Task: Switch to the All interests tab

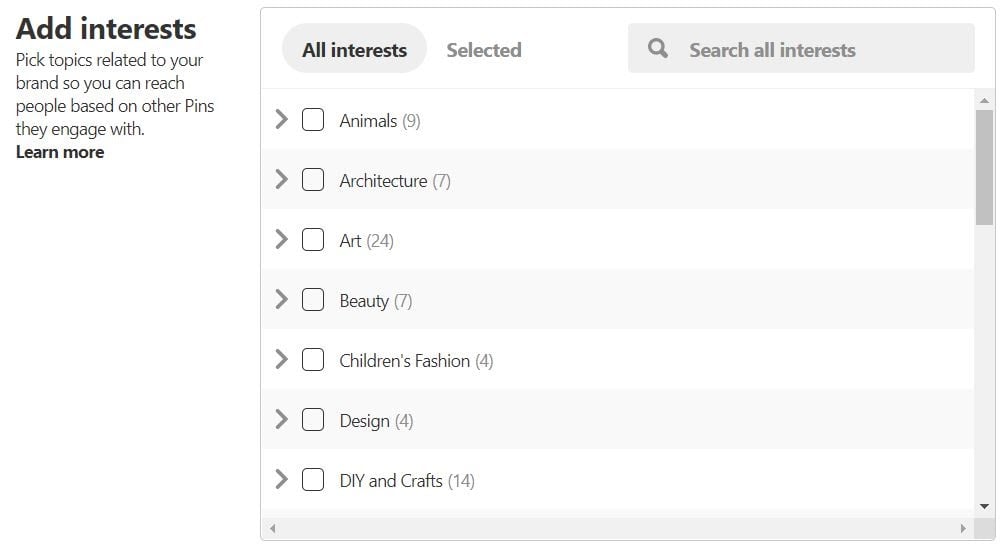Action: coord(354,49)
